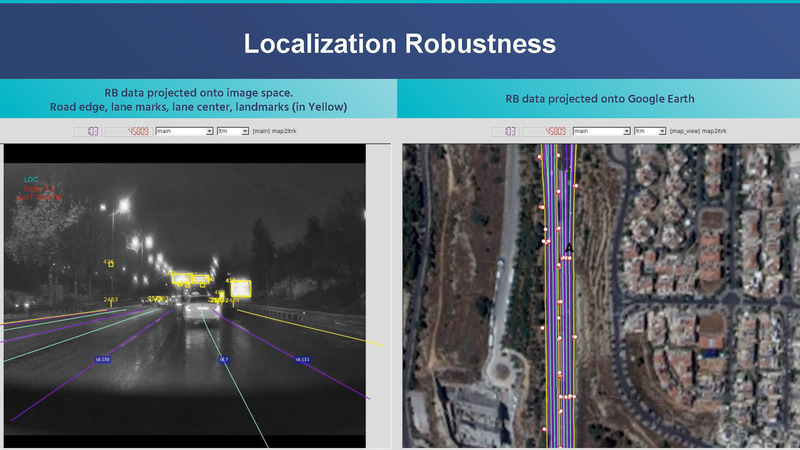The image size is (800, 450).
Task: Click the LOC status text in the camera view
Action: click(31, 180)
